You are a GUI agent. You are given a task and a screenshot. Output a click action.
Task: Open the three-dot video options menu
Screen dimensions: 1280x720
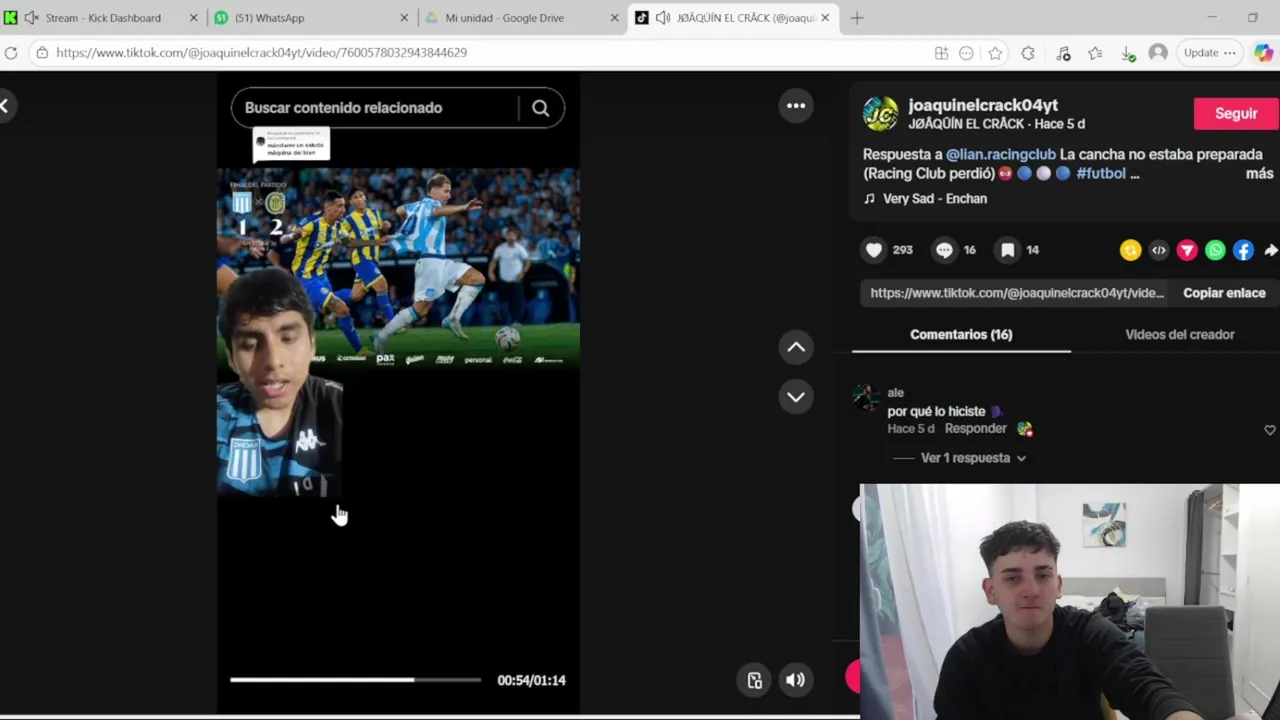tap(796, 106)
